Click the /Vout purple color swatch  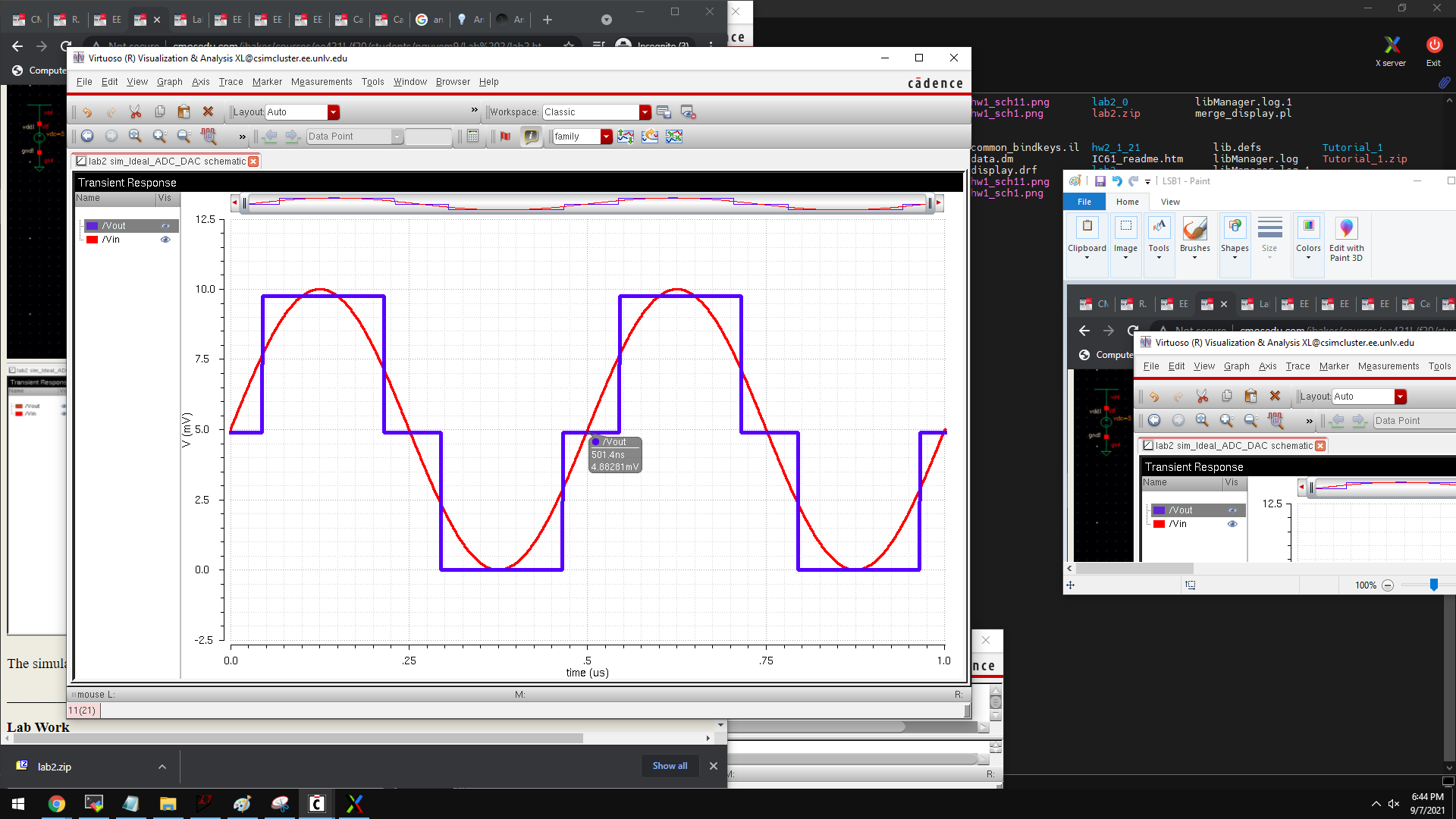coord(93,226)
